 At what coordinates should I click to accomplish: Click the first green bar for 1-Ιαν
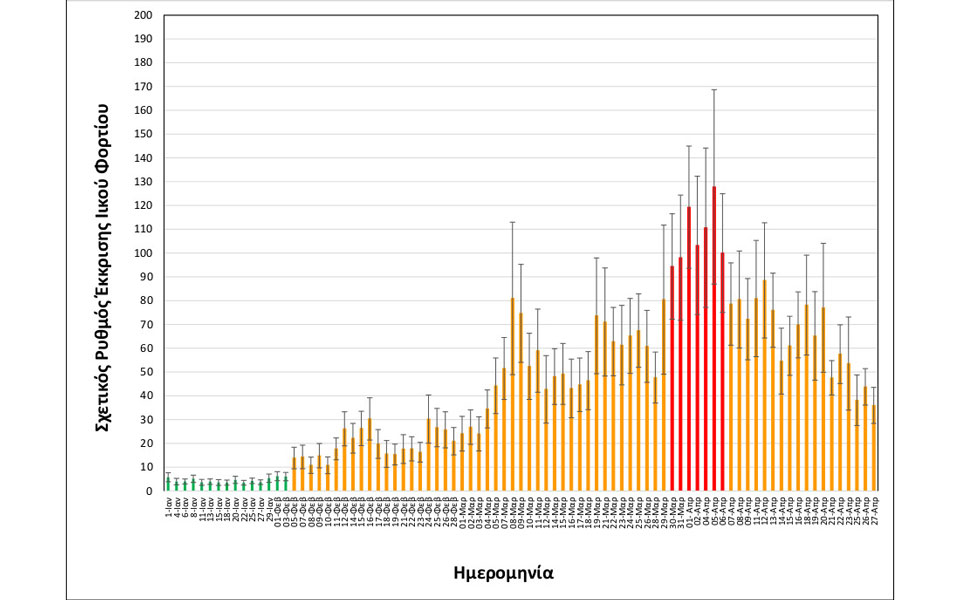[x=168, y=484]
